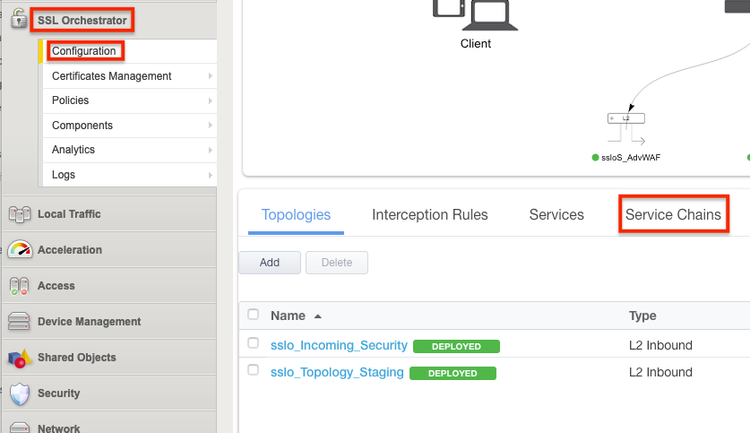Open the Policies menu item
Viewport: 750px width, 433px height.
(129, 100)
